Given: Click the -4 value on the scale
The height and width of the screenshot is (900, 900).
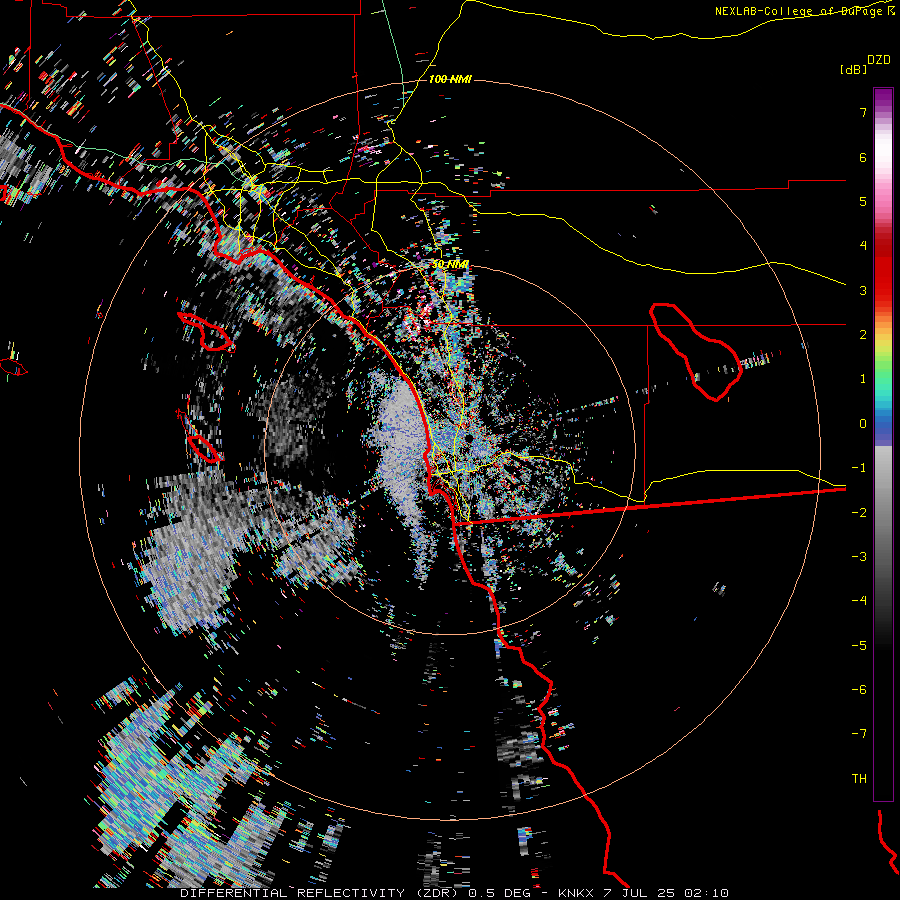Looking at the screenshot, I should tap(859, 601).
